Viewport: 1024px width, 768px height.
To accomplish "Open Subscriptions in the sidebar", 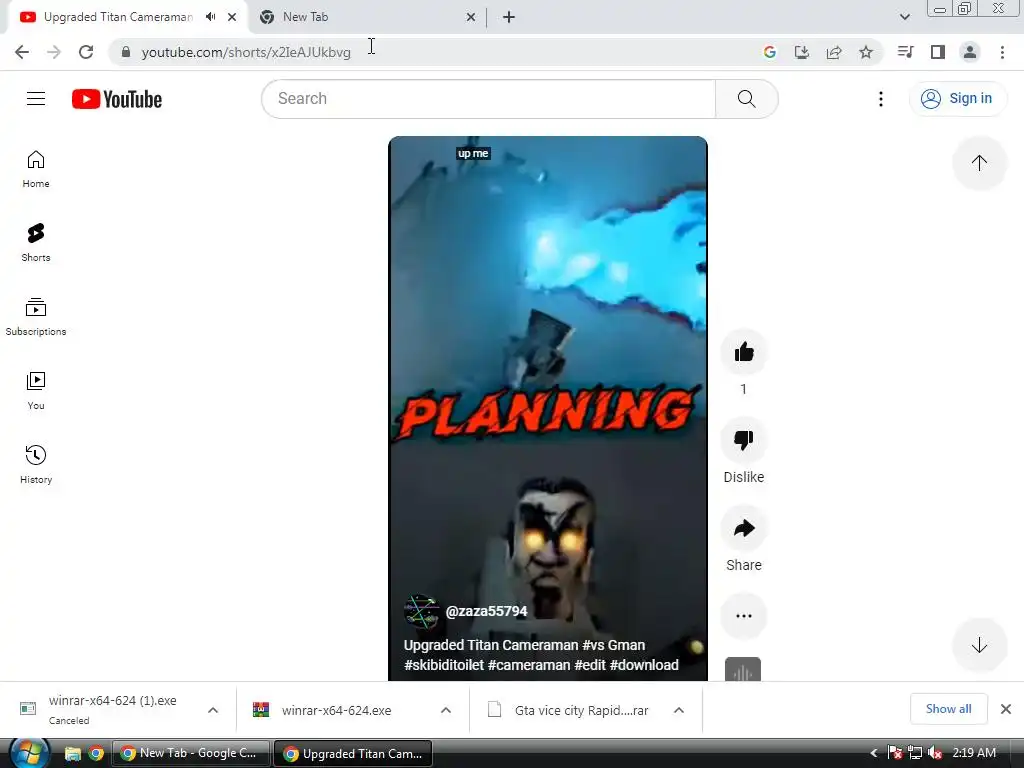I will pos(36,317).
